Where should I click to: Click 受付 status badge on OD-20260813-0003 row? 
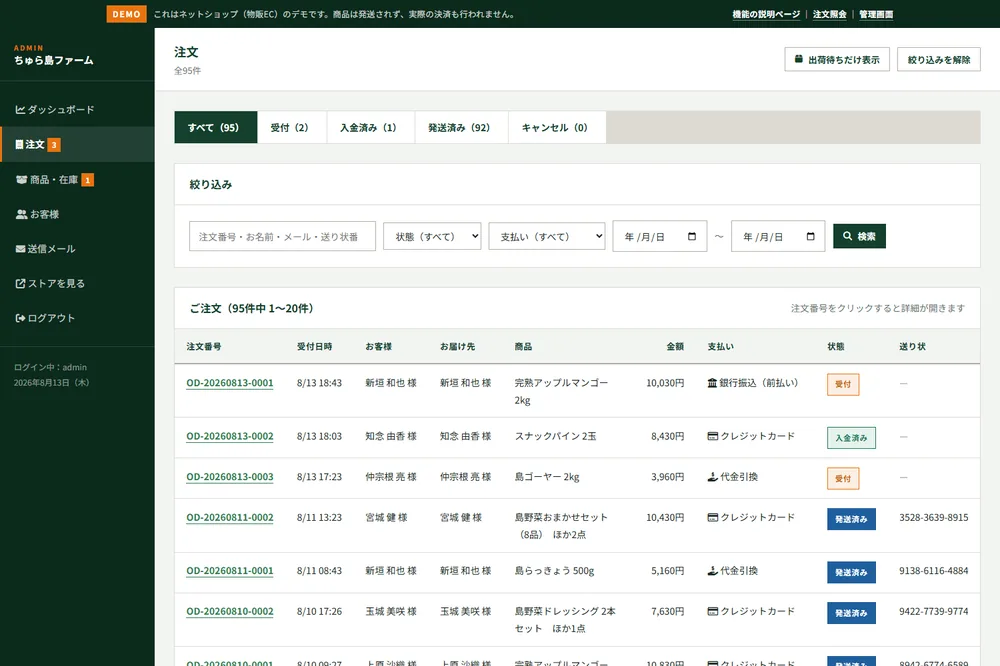pyautogui.click(x=843, y=478)
